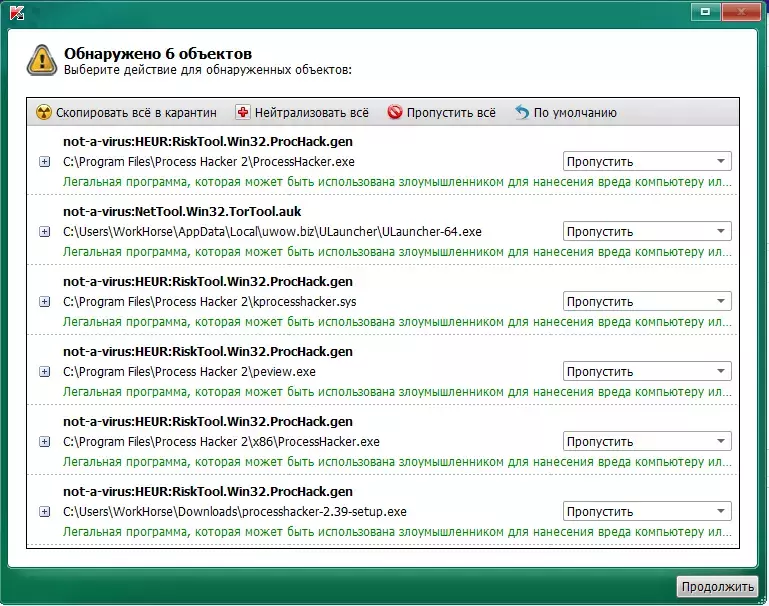Screen dimensions: 769x606
Task: Expand details for peview.exe entry
Action: pyautogui.click(x=45, y=372)
